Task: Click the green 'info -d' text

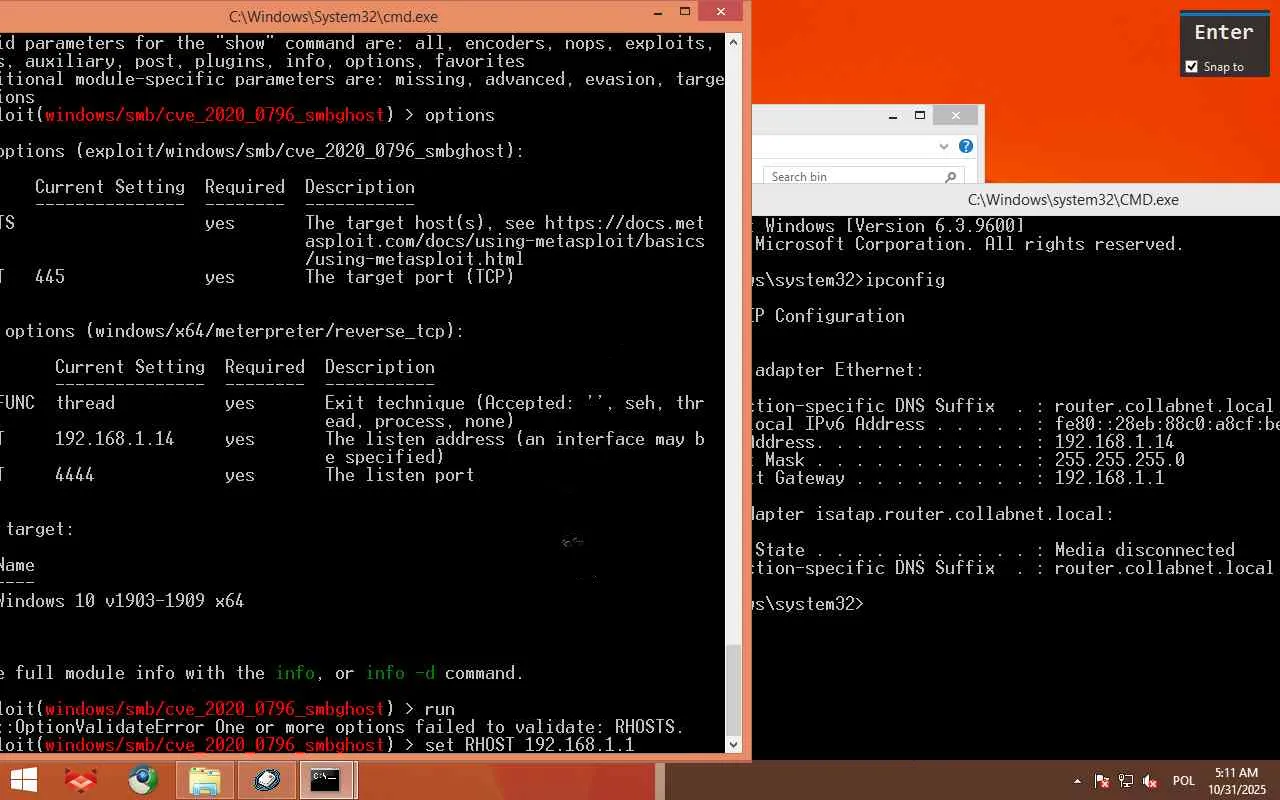Action: click(x=400, y=673)
